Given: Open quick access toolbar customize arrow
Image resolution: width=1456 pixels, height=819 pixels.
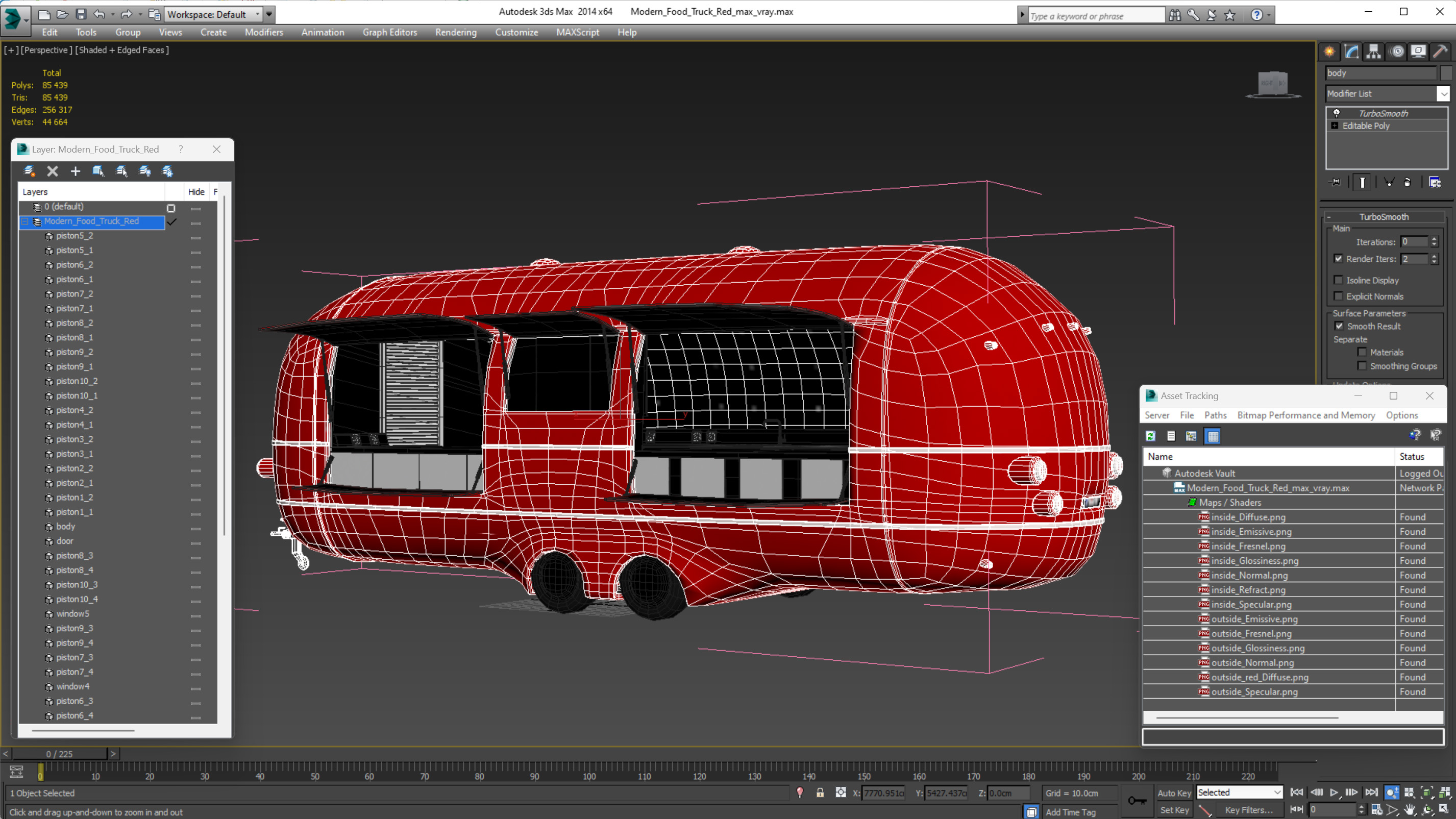Looking at the screenshot, I should point(269,14).
